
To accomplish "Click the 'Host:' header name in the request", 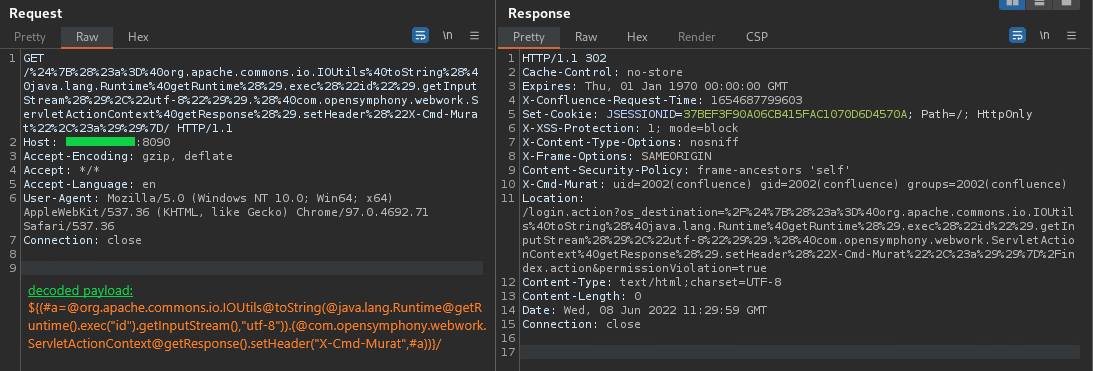I will (41, 142).
